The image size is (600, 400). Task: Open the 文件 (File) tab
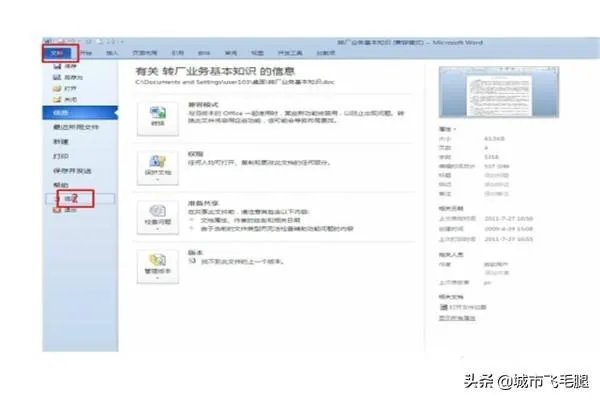click(58, 53)
